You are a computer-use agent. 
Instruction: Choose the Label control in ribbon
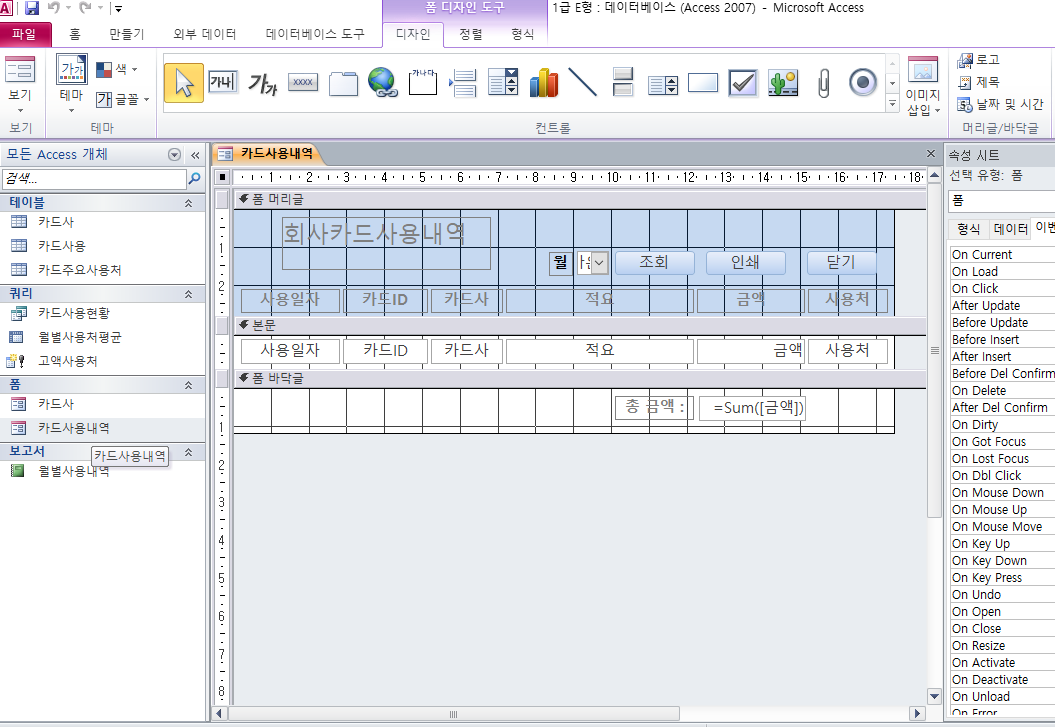click(x=263, y=83)
